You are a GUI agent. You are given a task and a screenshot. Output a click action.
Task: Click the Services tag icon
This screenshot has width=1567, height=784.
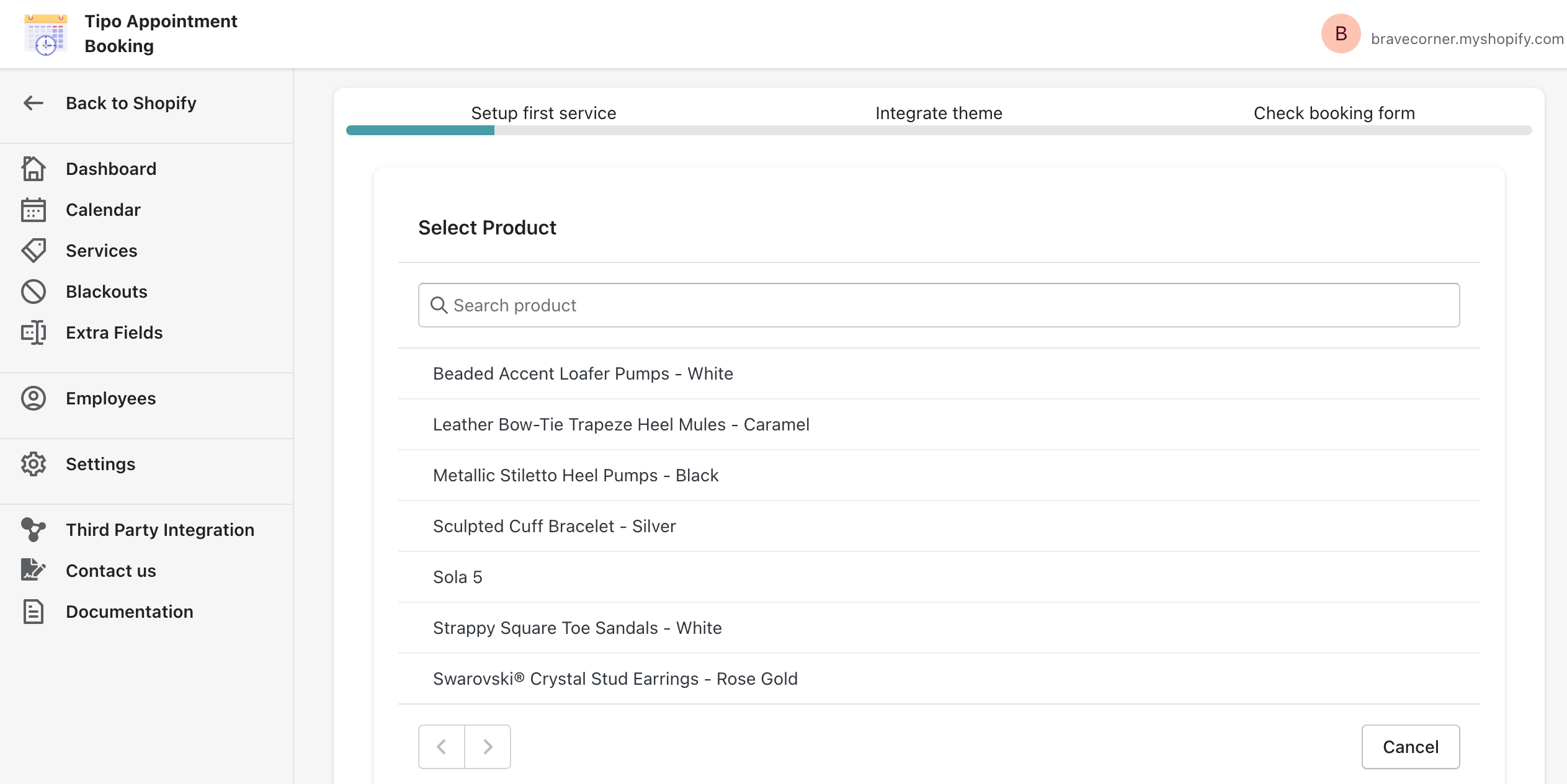coord(33,251)
